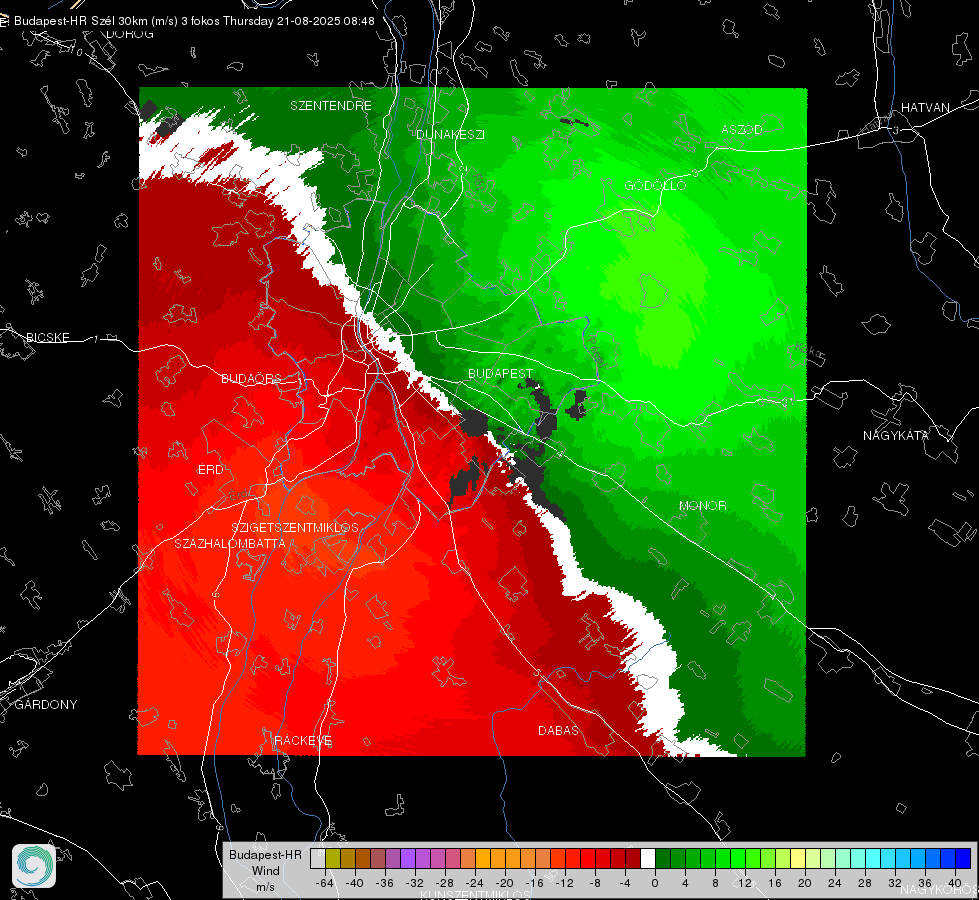Viewport: 979px width, 900px height.
Task: Pick the deep blue swatch ending the legend
Action: tap(963, 858)
